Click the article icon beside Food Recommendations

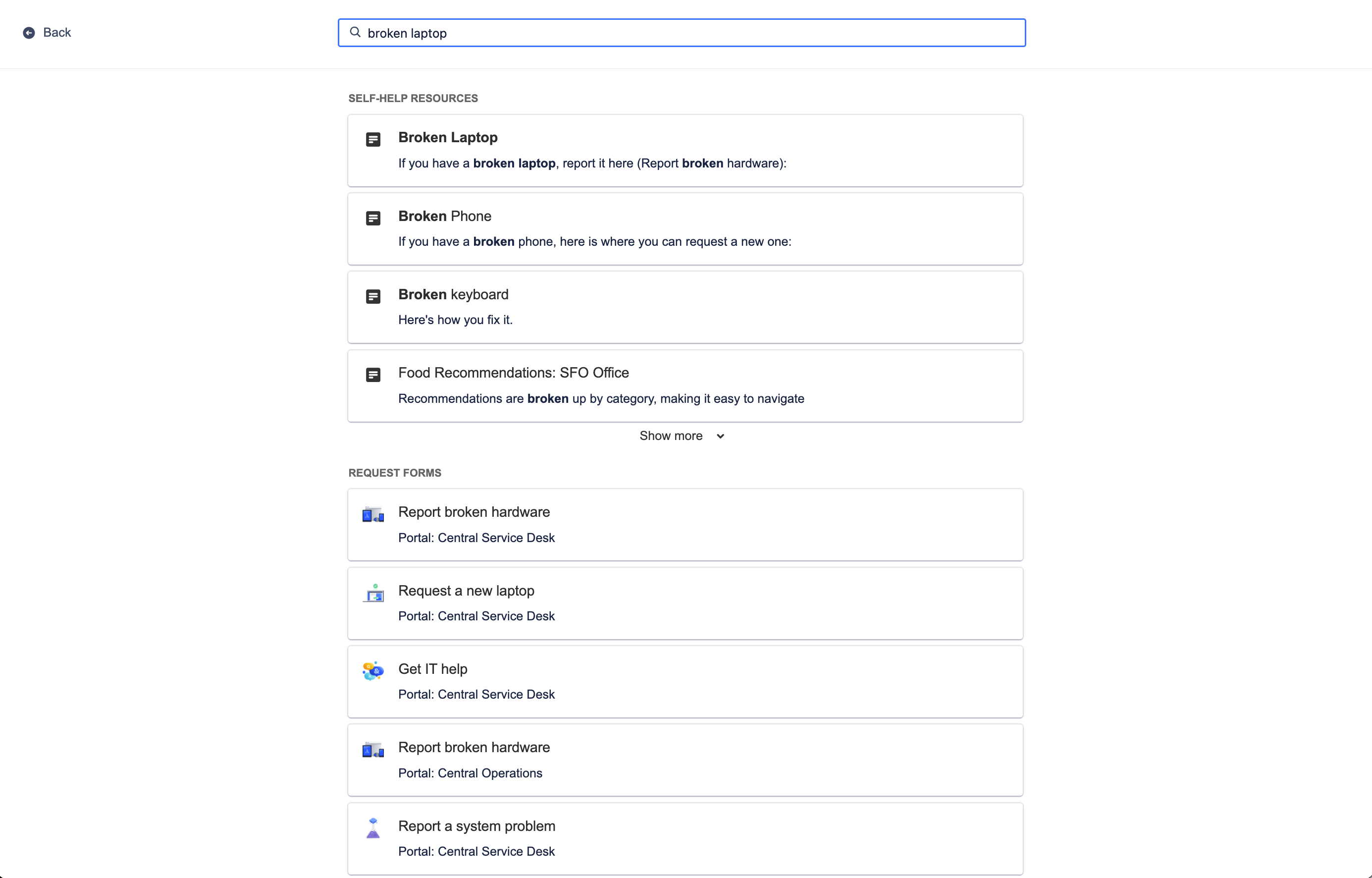pos(373,375)
